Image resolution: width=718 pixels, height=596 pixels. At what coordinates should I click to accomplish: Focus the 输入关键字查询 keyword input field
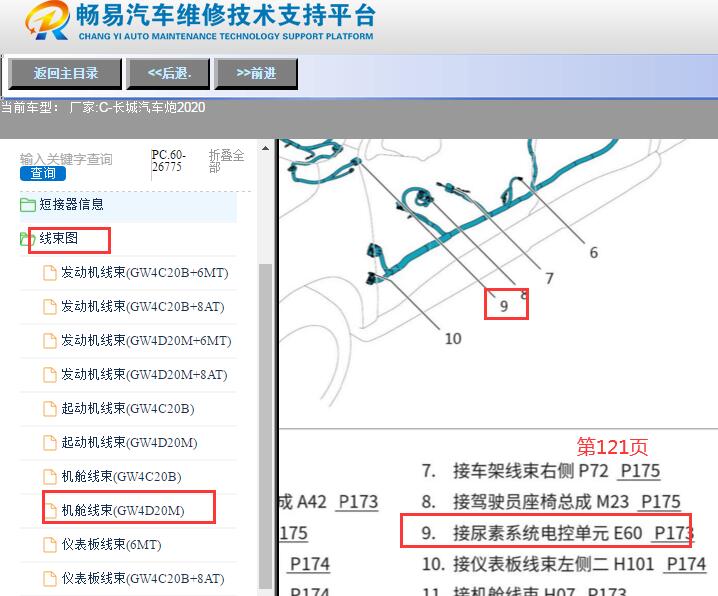coord(66,159)
